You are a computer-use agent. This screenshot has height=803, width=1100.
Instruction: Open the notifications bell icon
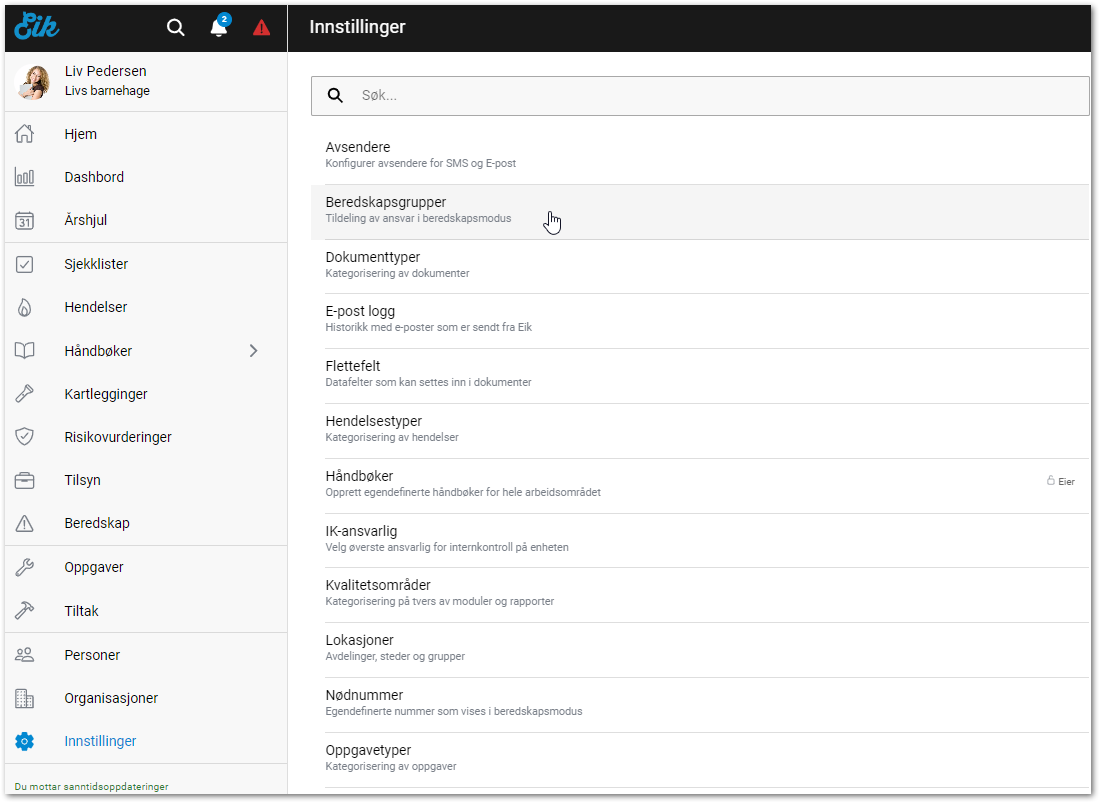point(219,27)
